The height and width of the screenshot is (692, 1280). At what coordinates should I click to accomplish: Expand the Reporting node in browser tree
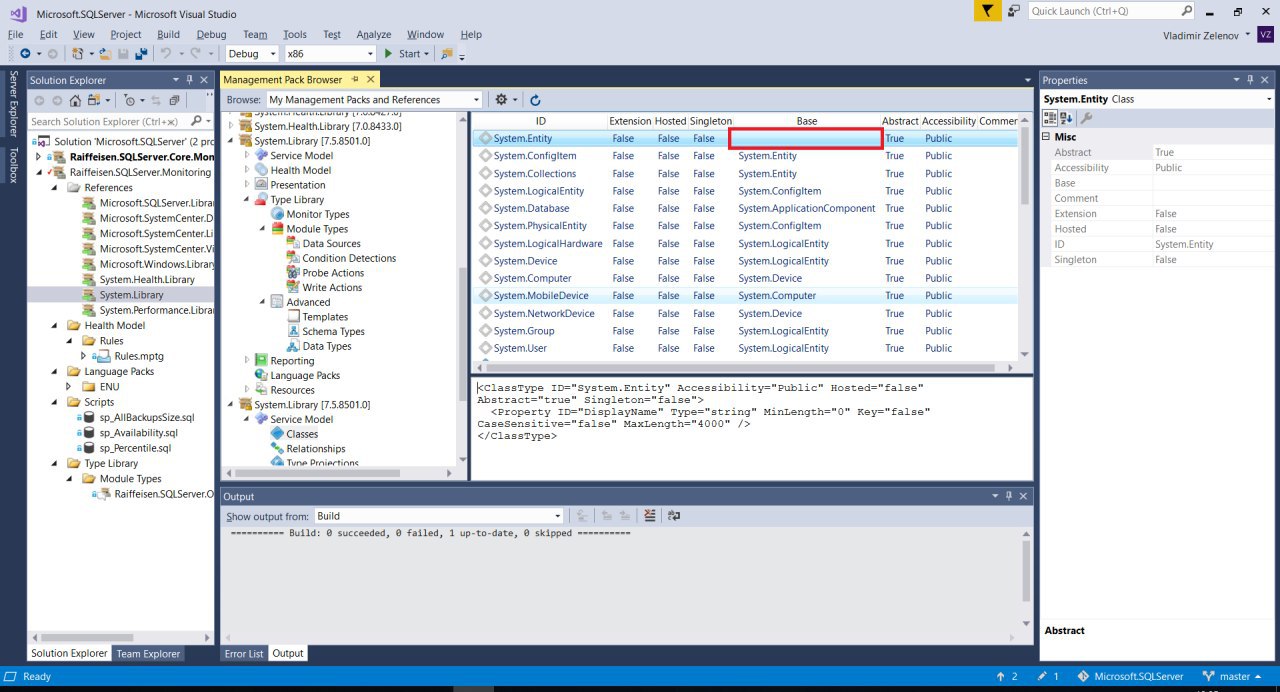pyautogui.click(x=247, y=361)
